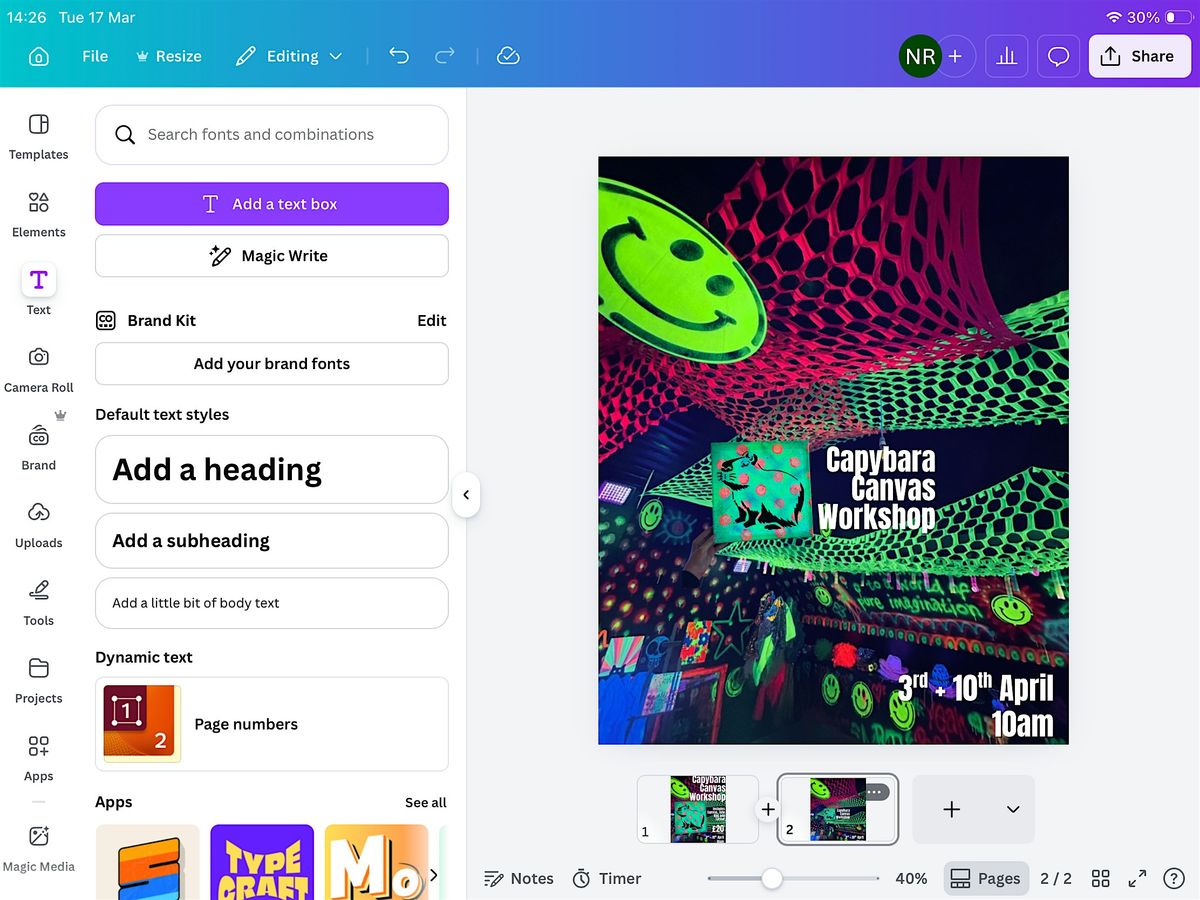This screenshot has height=900, width=1200.
Task: Open grid view of pages
Action: (x=1100, y=878)
